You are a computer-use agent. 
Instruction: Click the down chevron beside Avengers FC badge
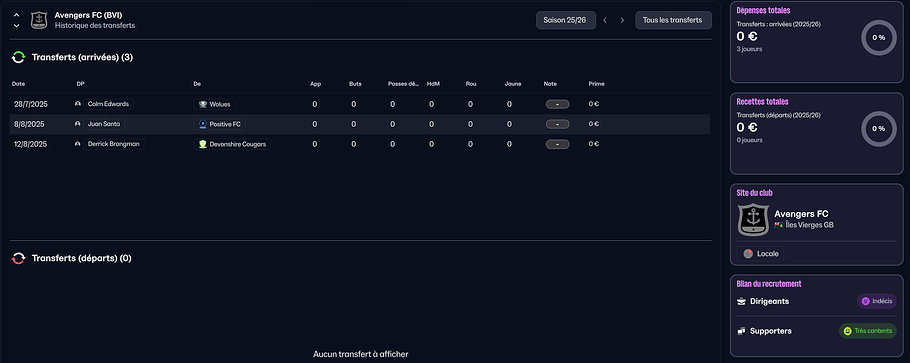(17, 26)
